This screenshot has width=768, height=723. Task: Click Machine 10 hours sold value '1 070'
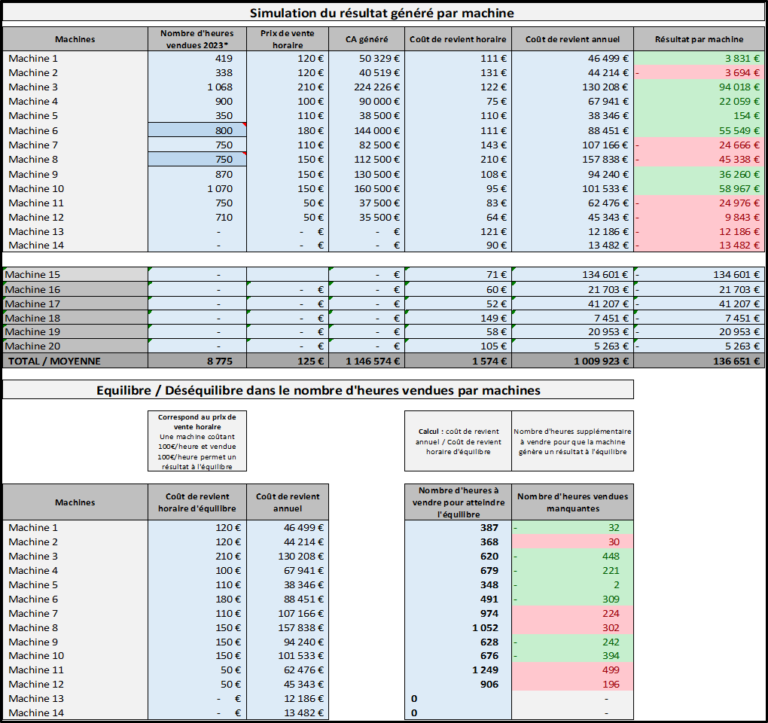point(197,189)
